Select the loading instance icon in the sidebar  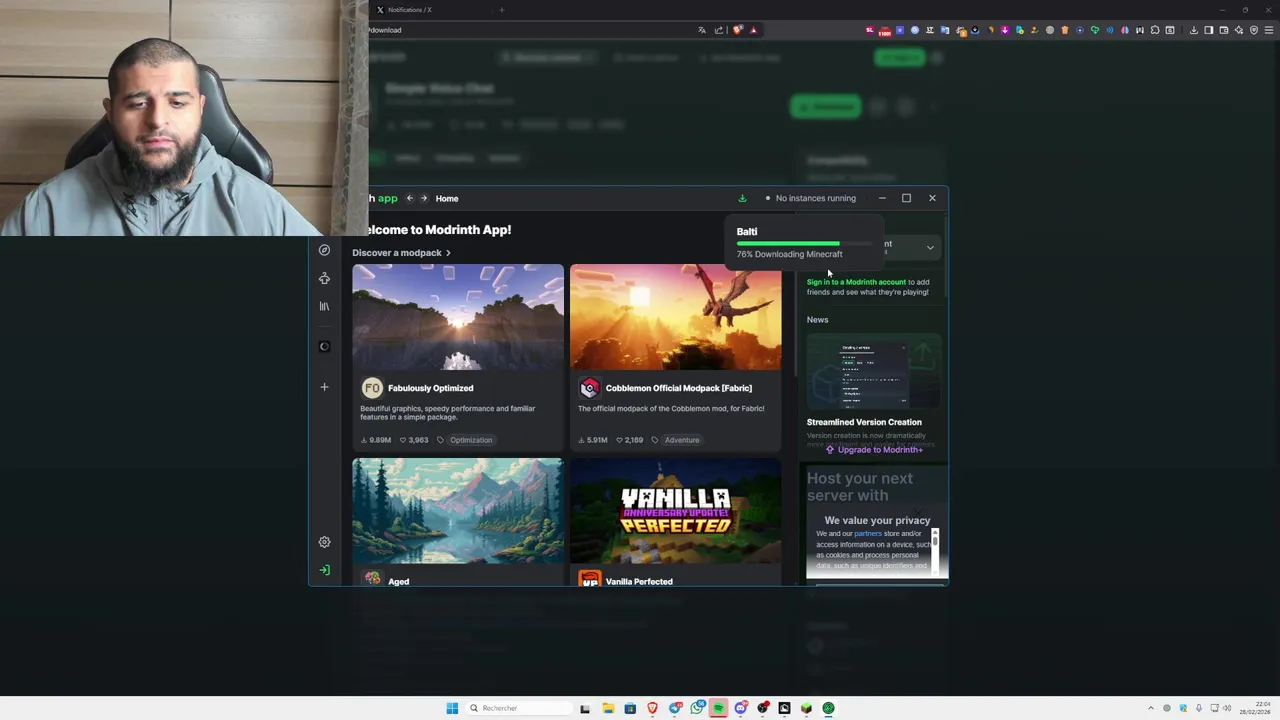[324, 346]
